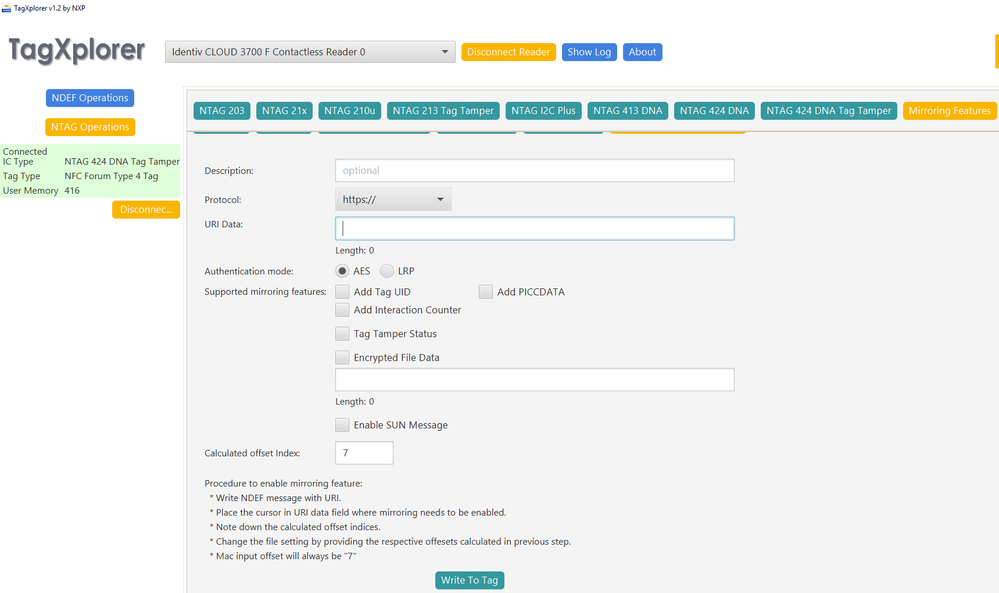The height and width of the screenshot is (593, 999).
Task: Open the Show Log button
Action: (x=589, y=52)
